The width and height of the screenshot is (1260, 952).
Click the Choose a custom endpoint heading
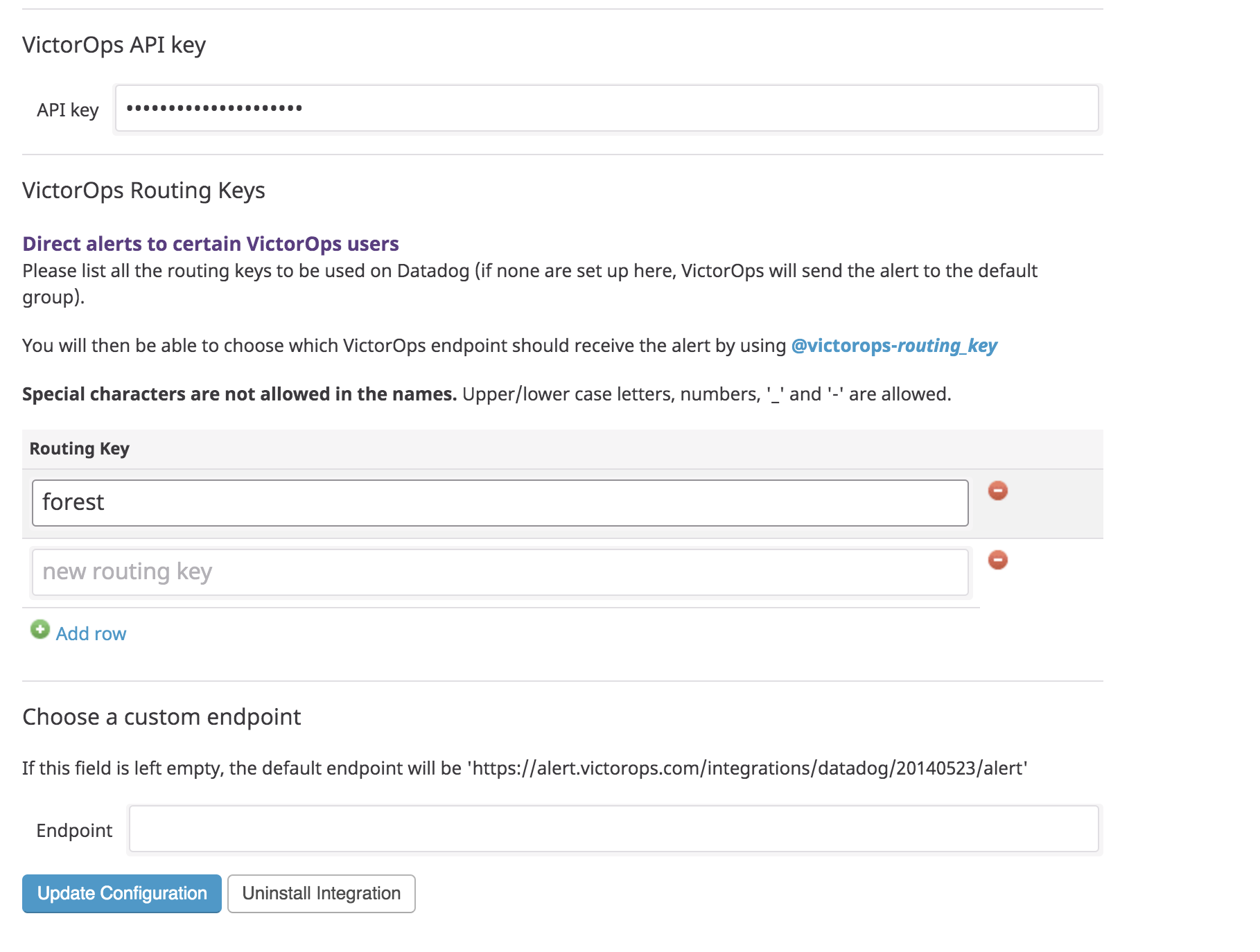pyautogui.click(x=161, y=717)
